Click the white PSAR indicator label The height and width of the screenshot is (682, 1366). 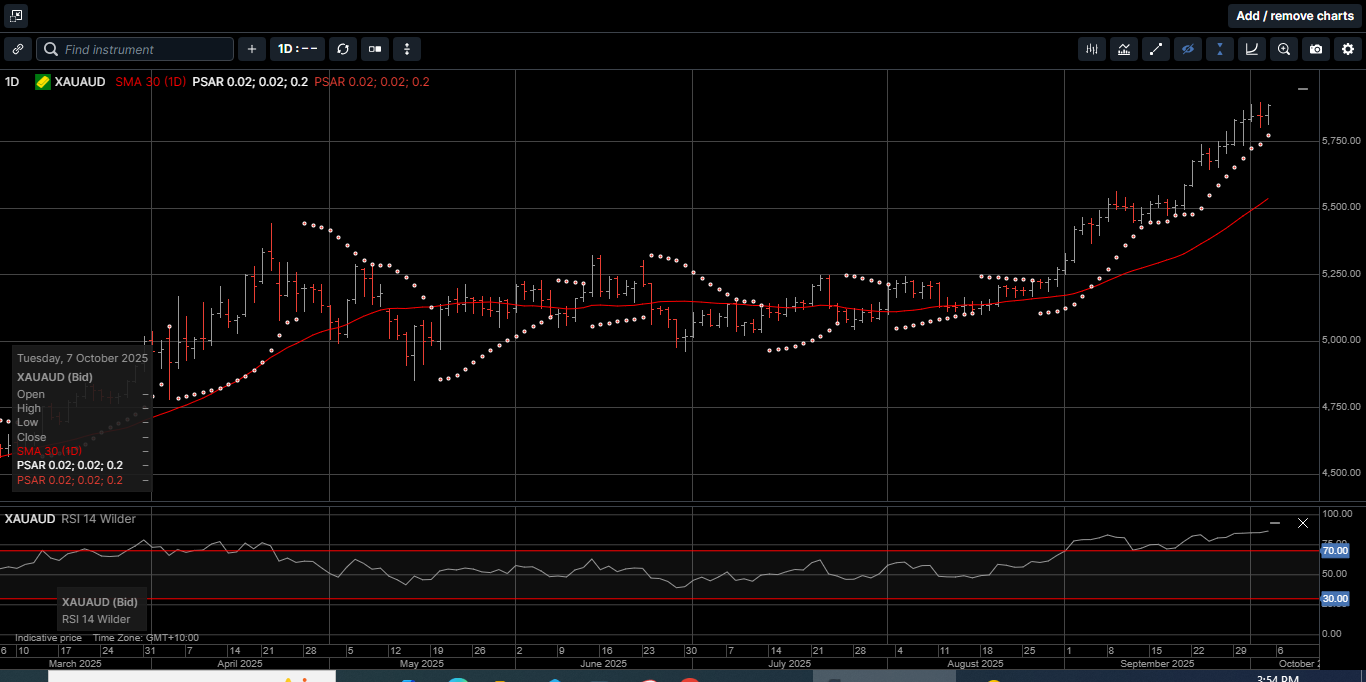[250, 82]
